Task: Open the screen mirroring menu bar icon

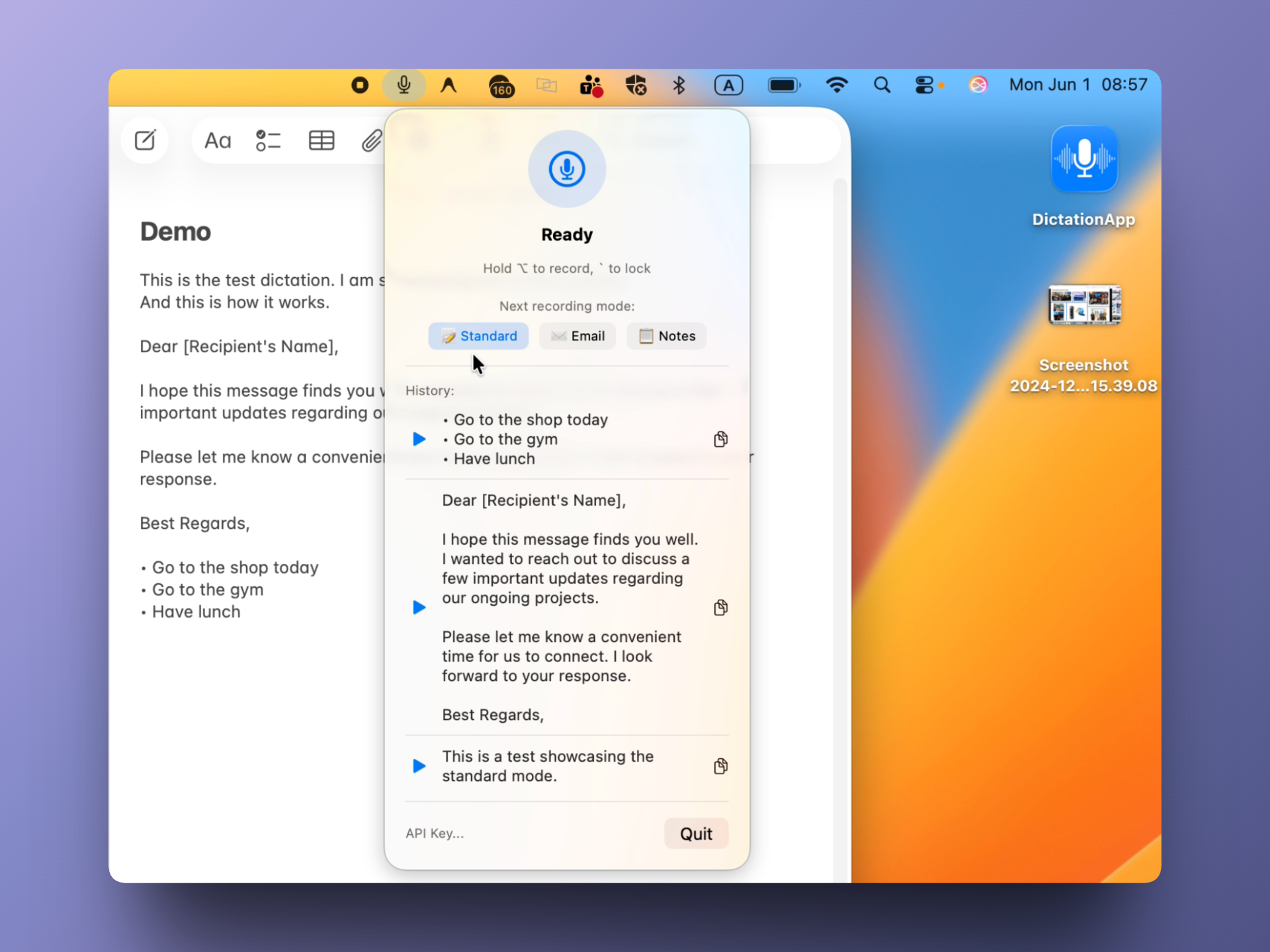Action: pyautogui.click(x=546, y=85)
